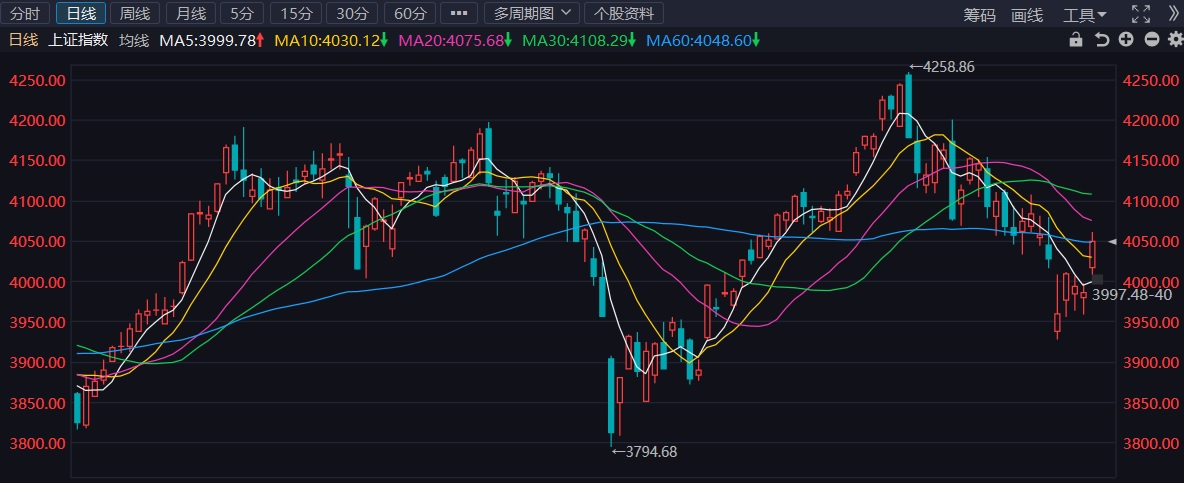1184x483 pixels.
Task: Click the 3800.00 left axis label
Action: [36, 443]
